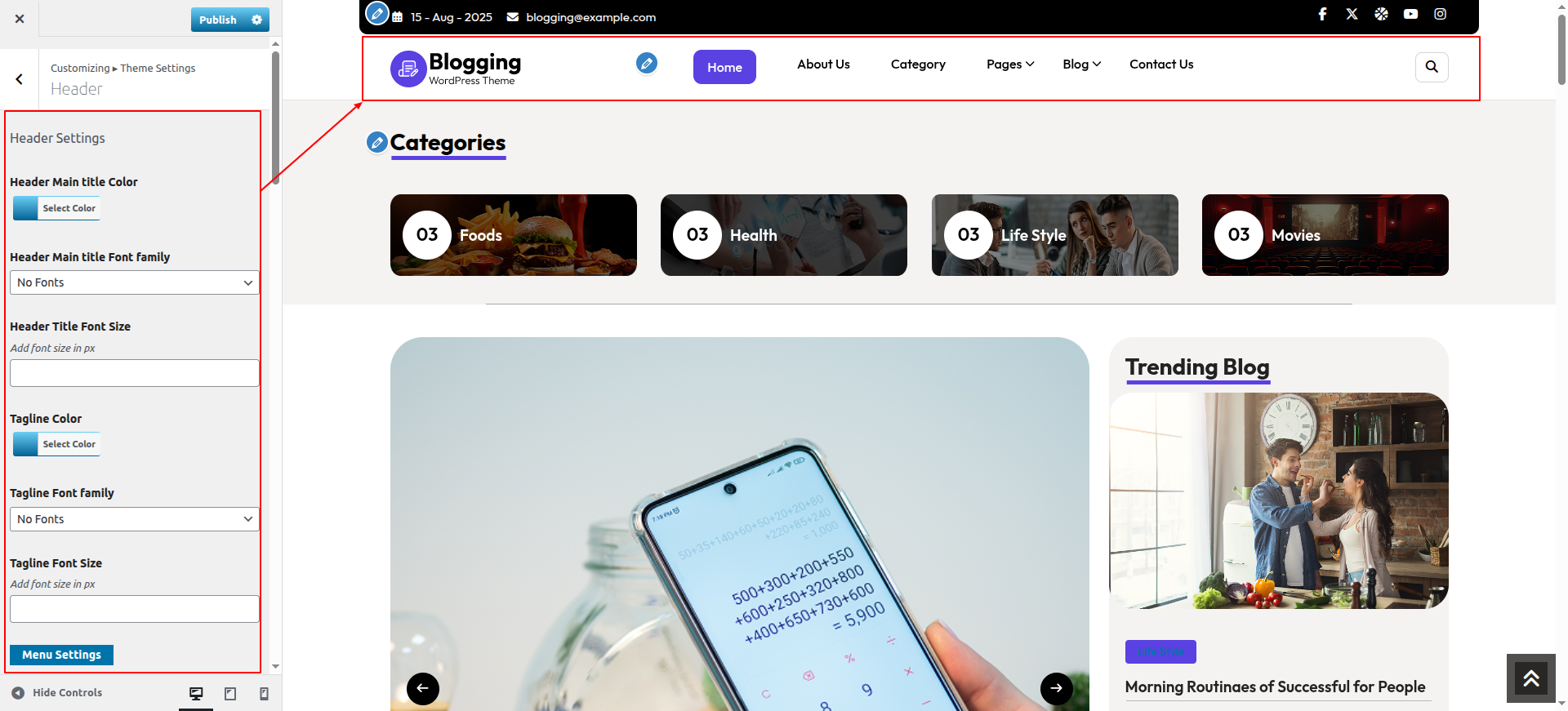
Task: Click the YouTube icon in top bar
Action: 1410,14
